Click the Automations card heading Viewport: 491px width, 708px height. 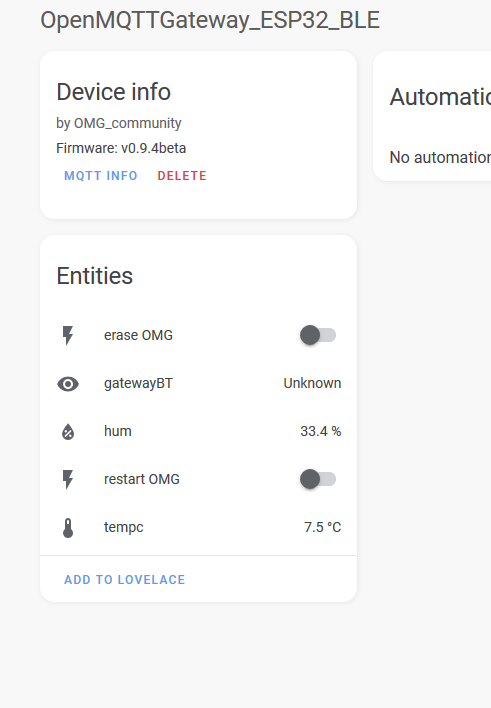pyautogui.click(x=440, y=97)
